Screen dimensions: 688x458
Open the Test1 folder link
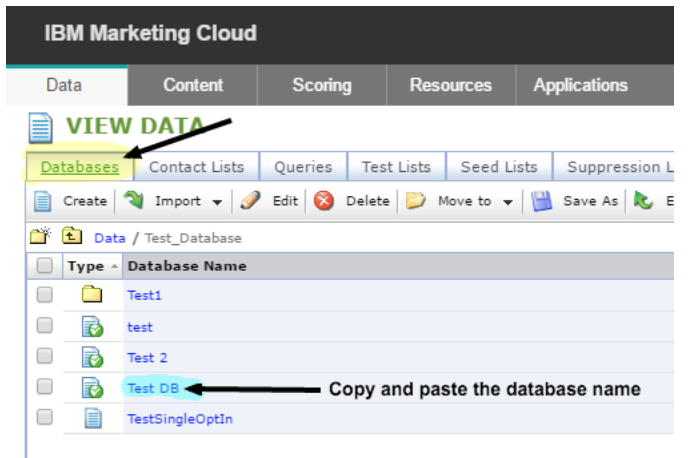tap(144, 295)
